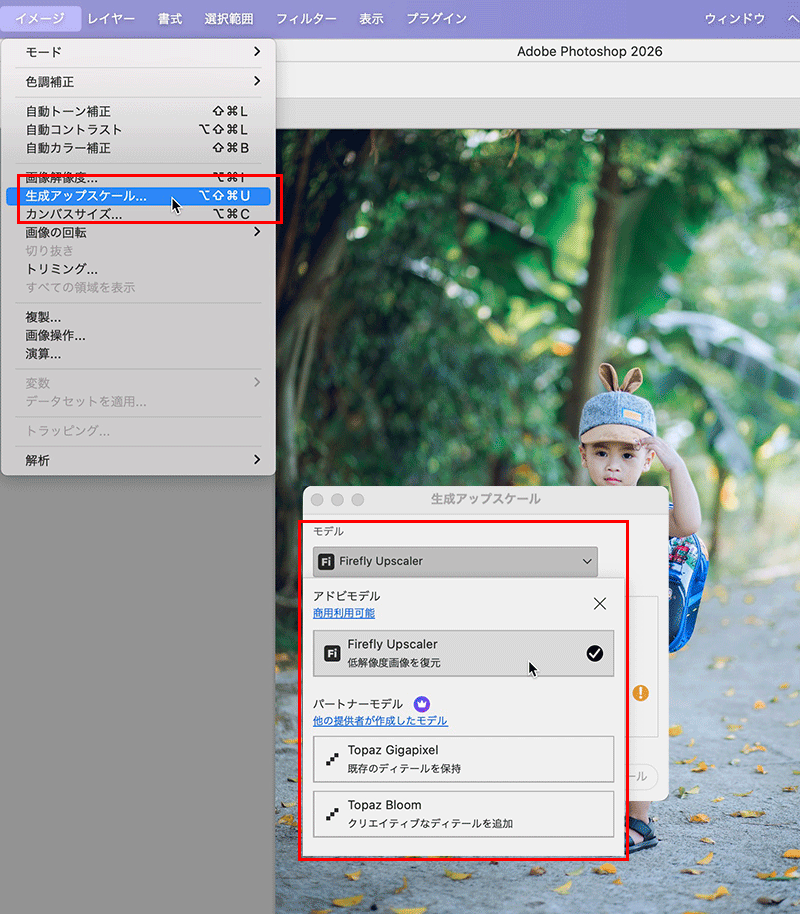
Task: Choose the Topaz Bloom model
Action: click(462, 814)
